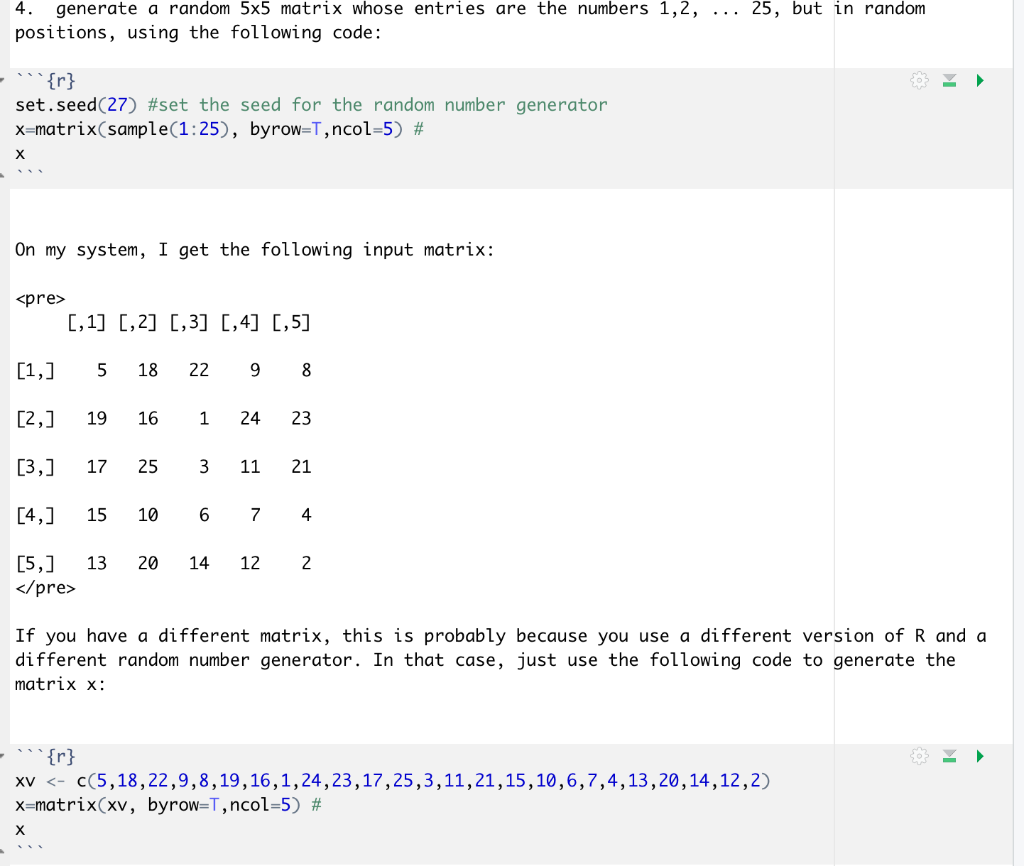Run the set.seed(27) code chunk

pos(980,80)
